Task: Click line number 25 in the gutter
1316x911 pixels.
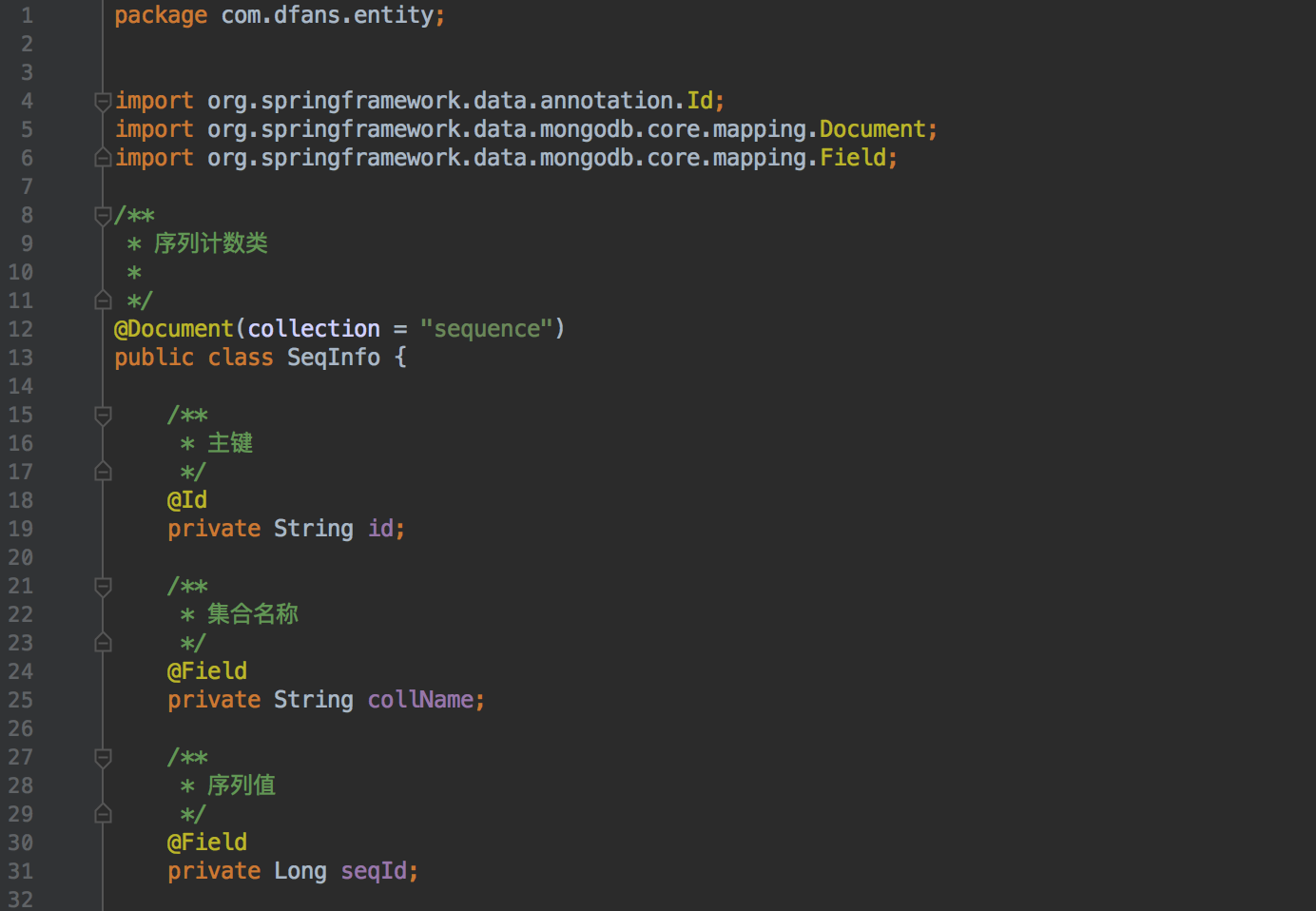Action: [21, 700]
